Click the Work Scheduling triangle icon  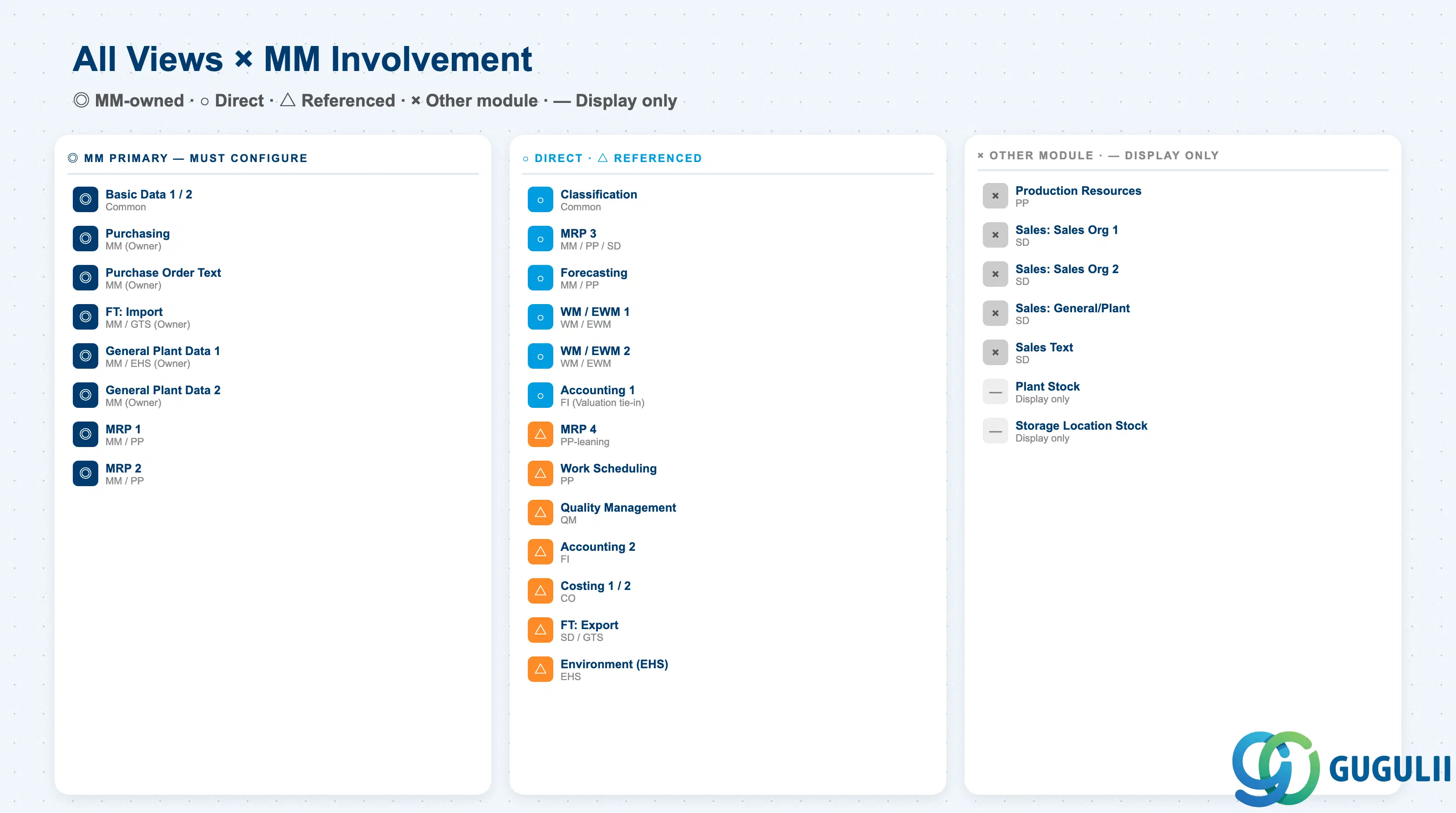pos(541,473)
